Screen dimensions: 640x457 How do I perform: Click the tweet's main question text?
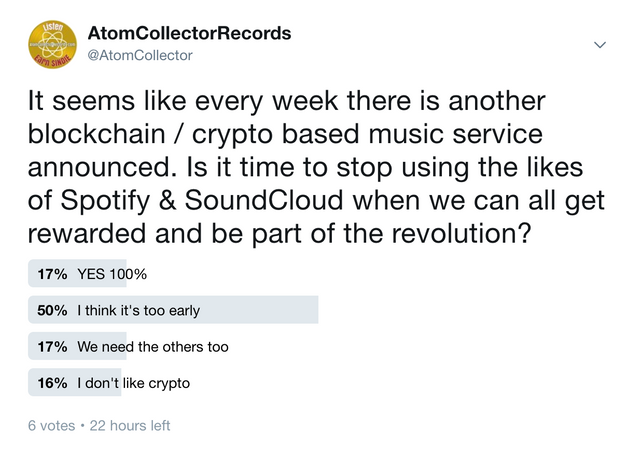(316, 167)
